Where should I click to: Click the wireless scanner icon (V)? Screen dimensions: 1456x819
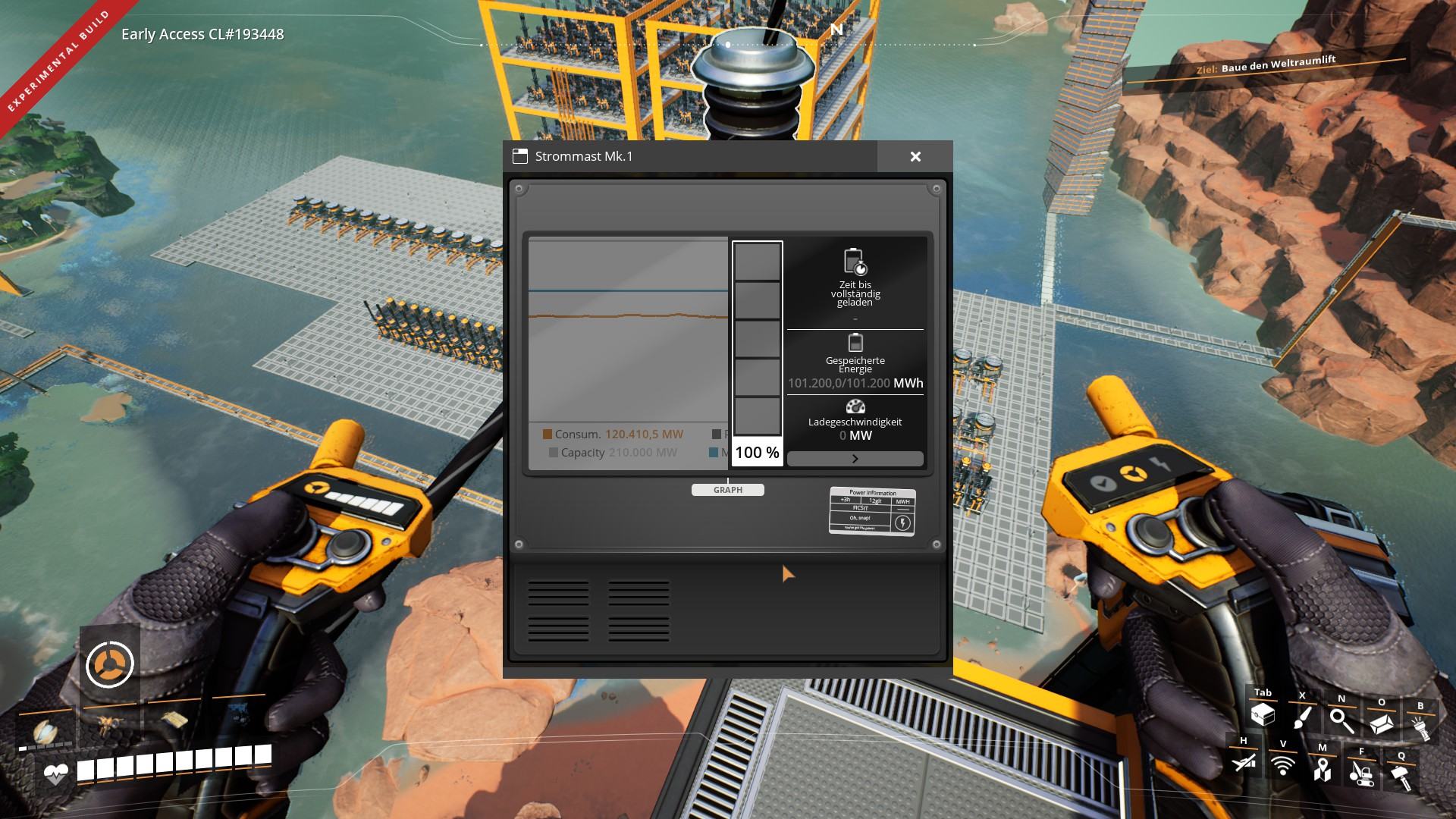tap(1283, 765)
